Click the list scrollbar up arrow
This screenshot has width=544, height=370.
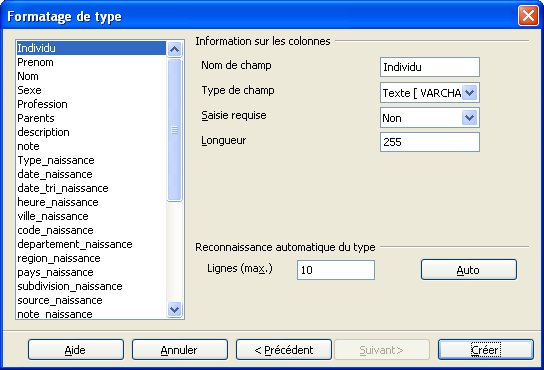175,49
